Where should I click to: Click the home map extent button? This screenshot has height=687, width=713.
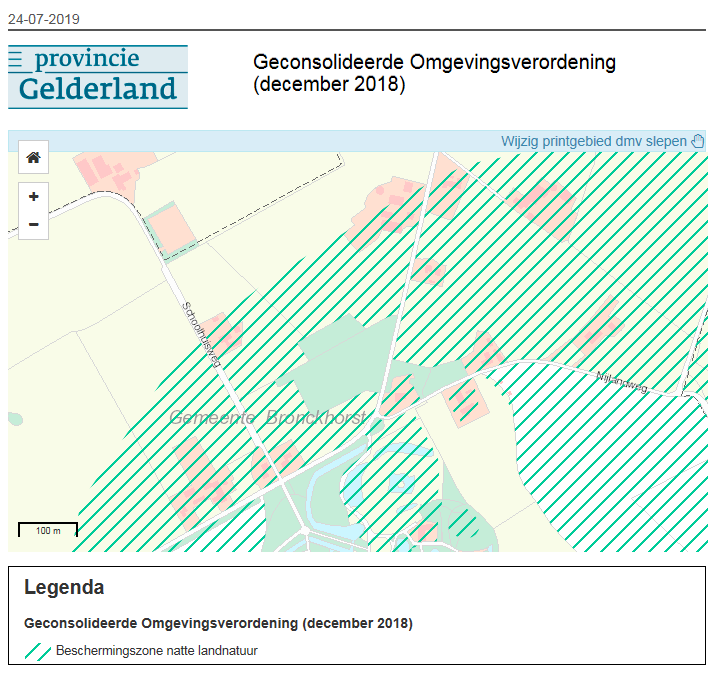pyautogui.click(x=33, y=157)
